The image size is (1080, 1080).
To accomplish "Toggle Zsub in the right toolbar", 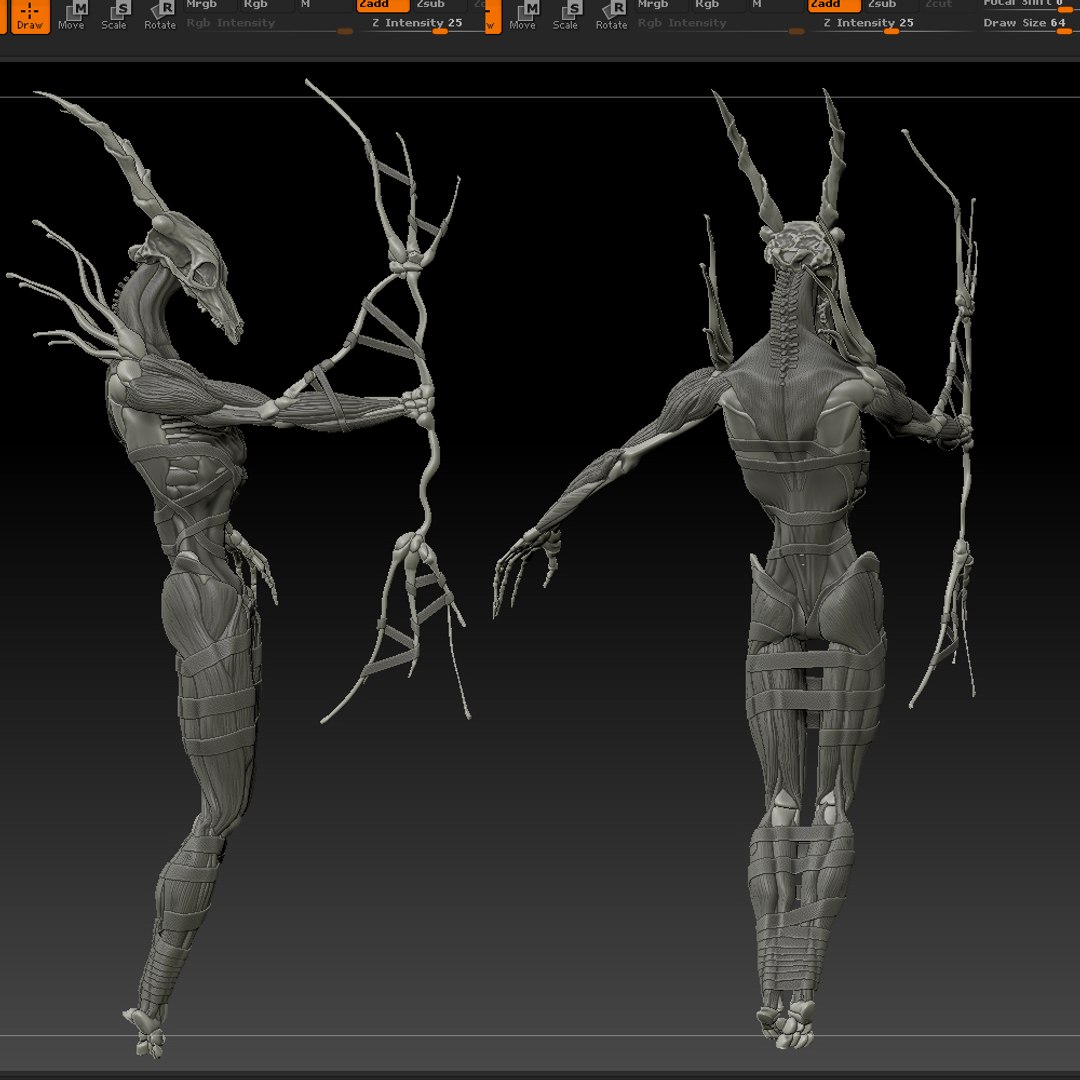I will (890, 6).
